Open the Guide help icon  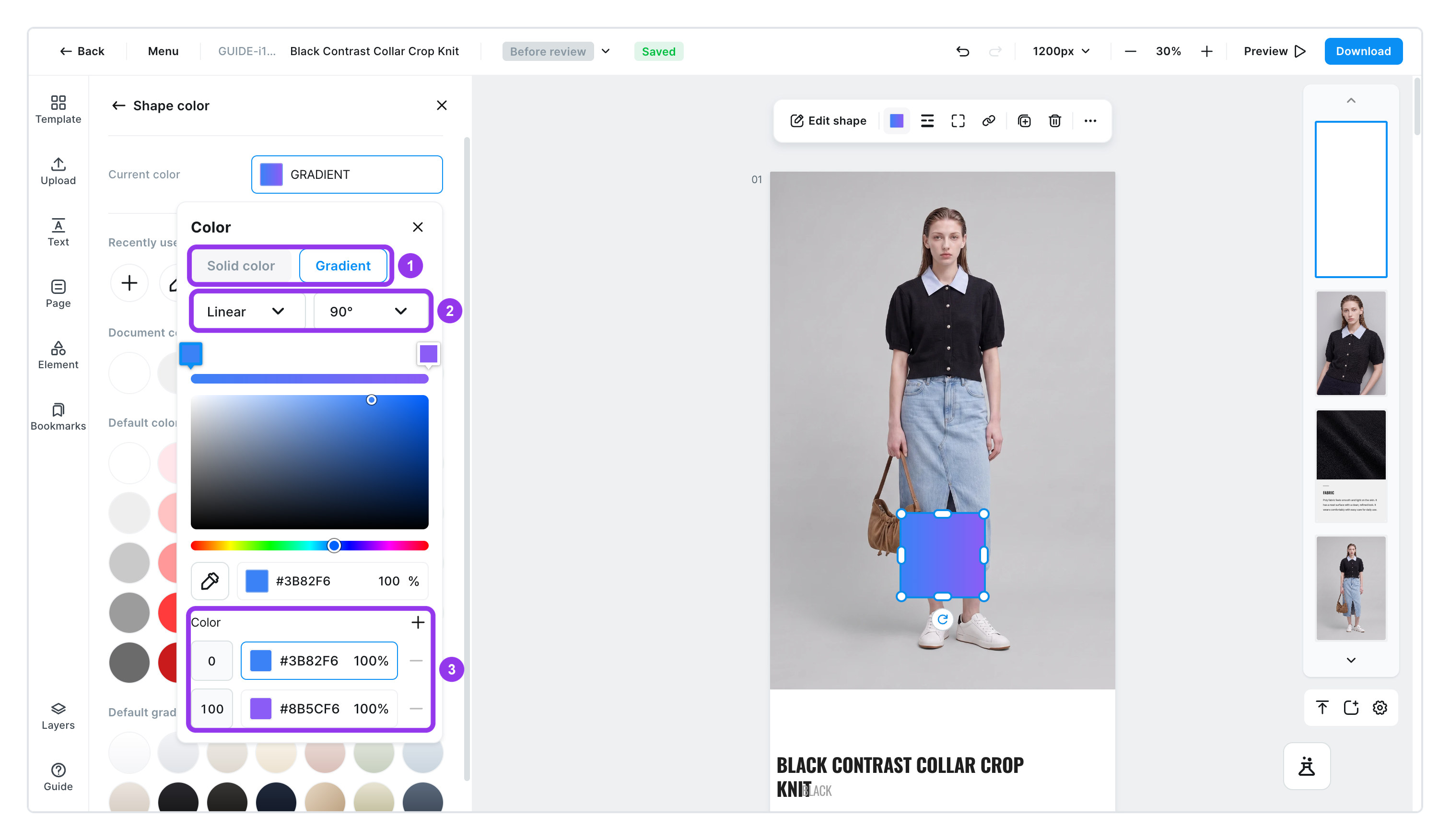pyautogui.click(x=58, y=777)
